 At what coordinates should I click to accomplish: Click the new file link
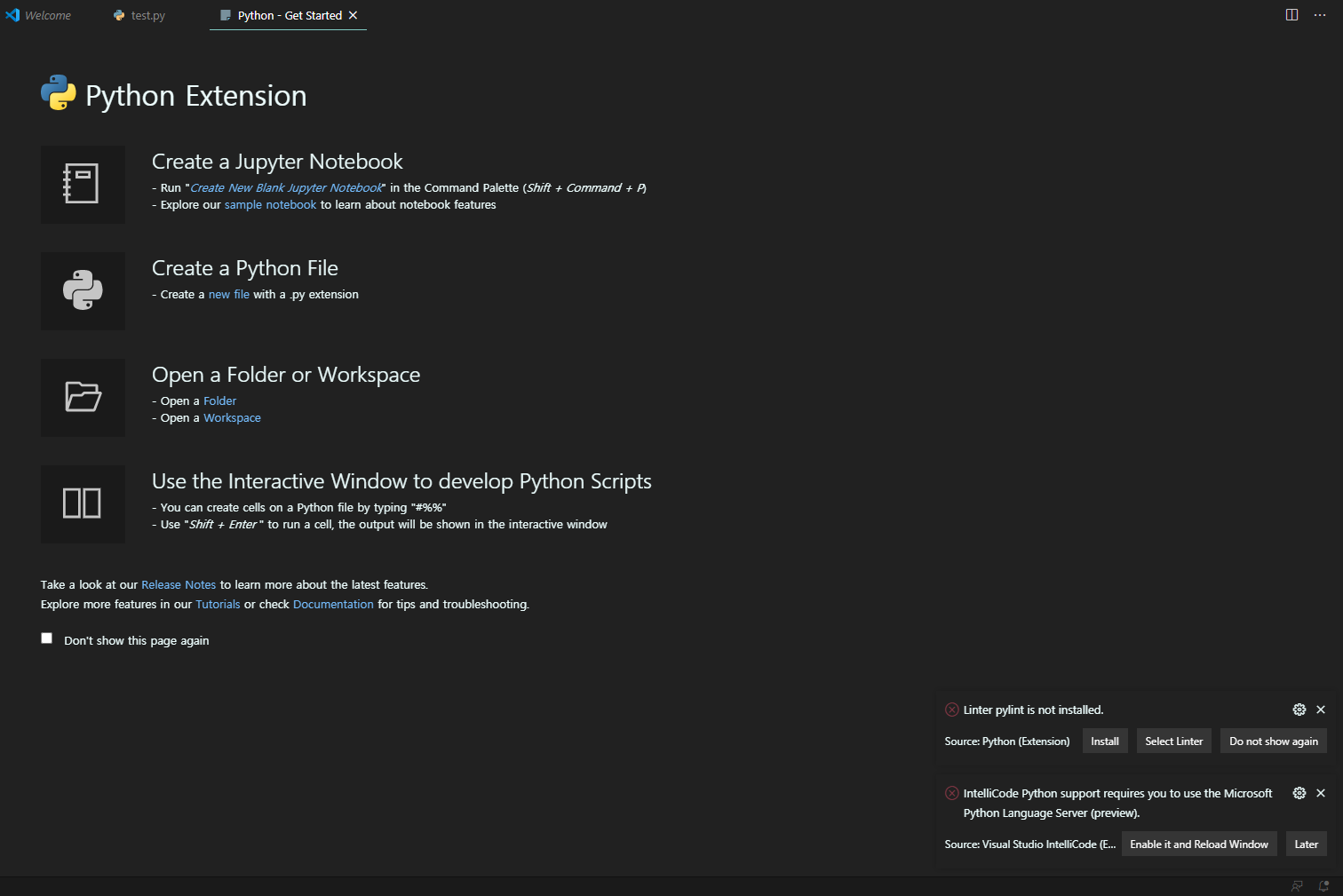tap(229, 294)
